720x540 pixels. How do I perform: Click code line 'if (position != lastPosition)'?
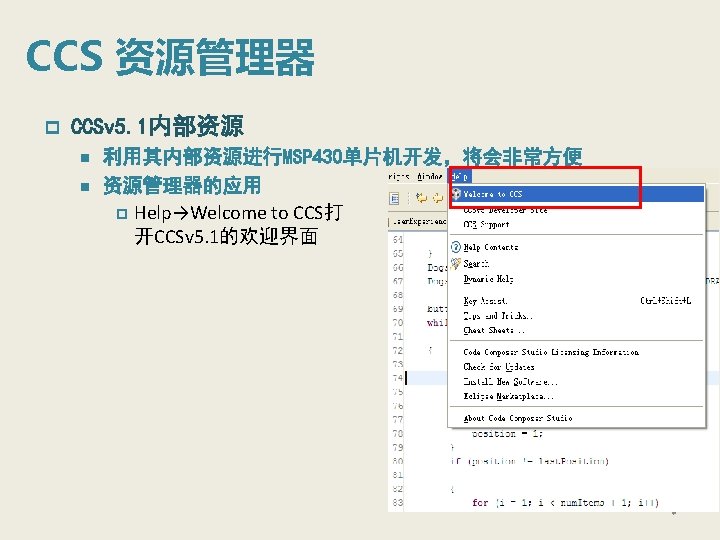[x=529, y=461]
